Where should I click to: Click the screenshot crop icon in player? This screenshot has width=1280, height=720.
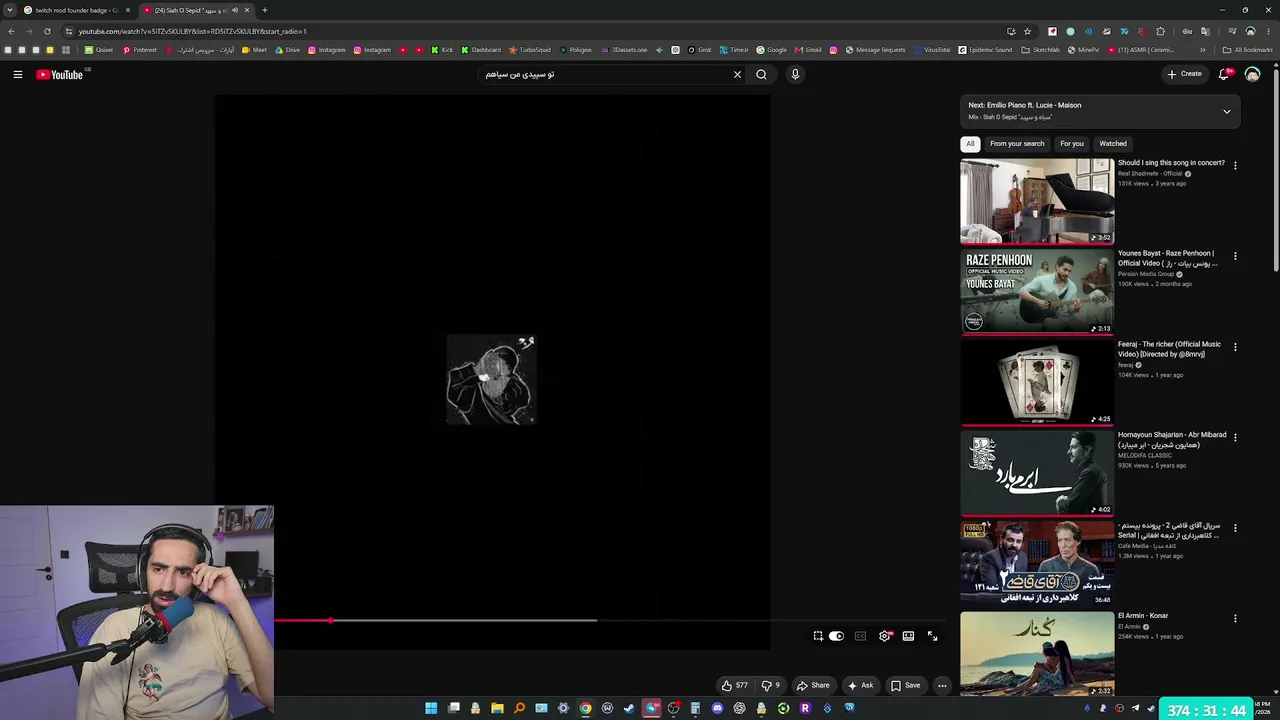818,636
